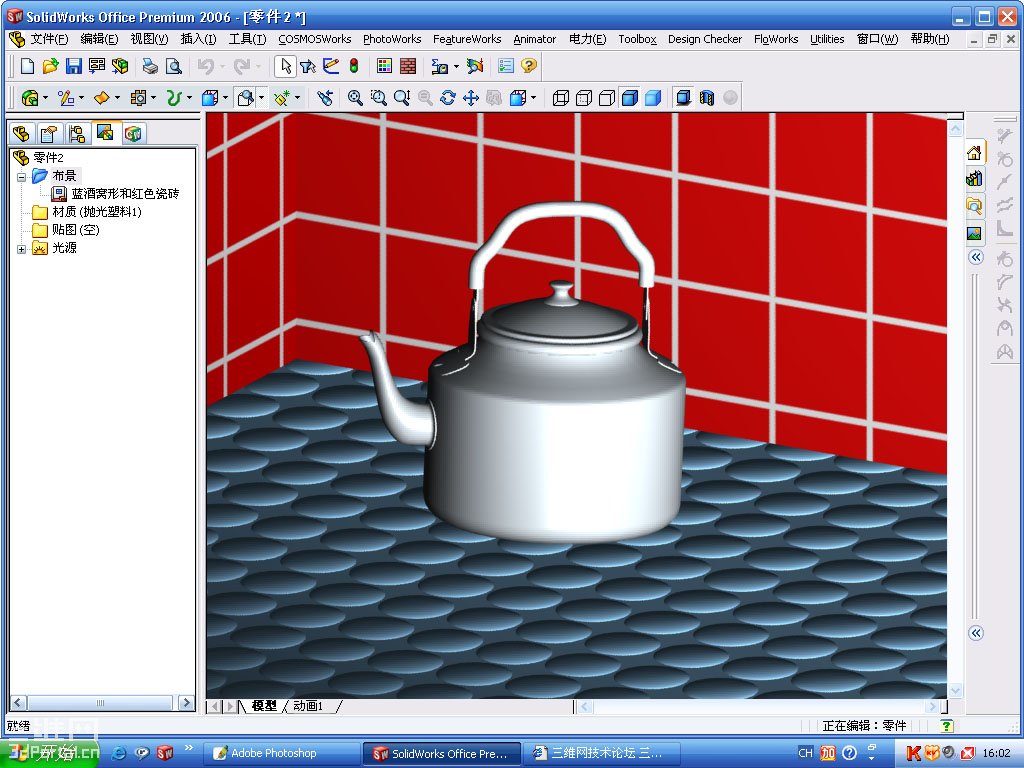Save the part with the floppy disk icon
This screenshot has width=1024, height=768.
click(x=73, y=66)
